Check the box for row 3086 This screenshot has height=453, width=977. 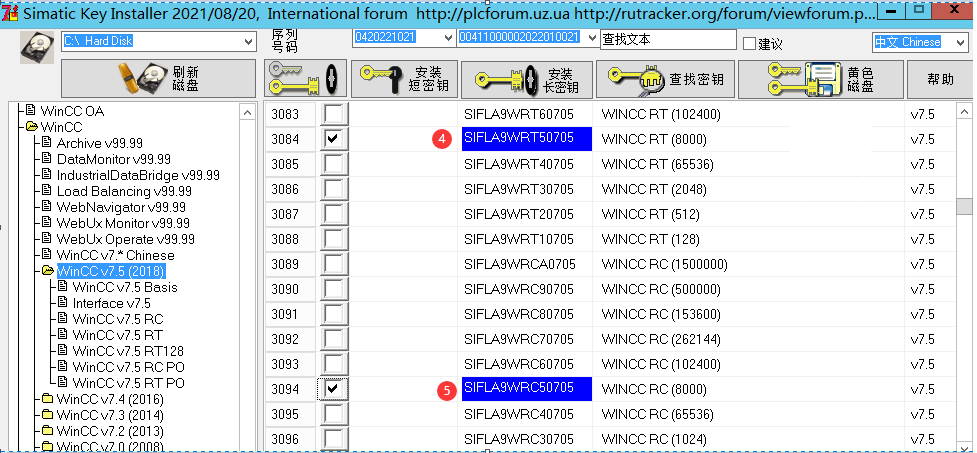point(333,189)
